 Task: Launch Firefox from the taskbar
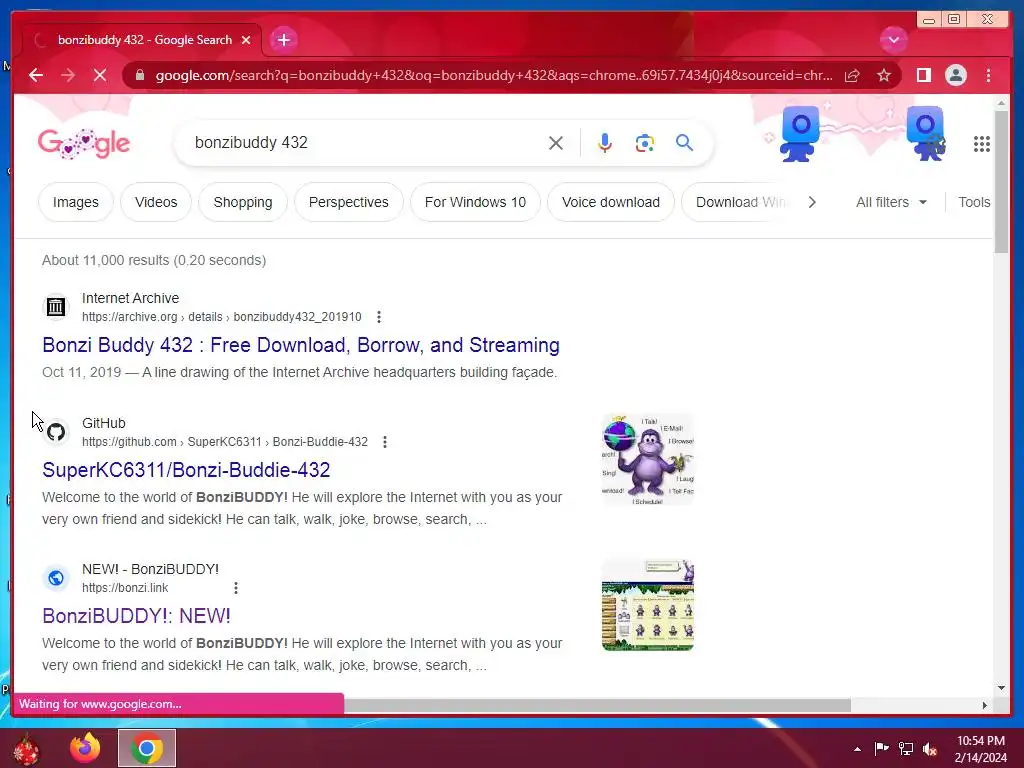85,748
